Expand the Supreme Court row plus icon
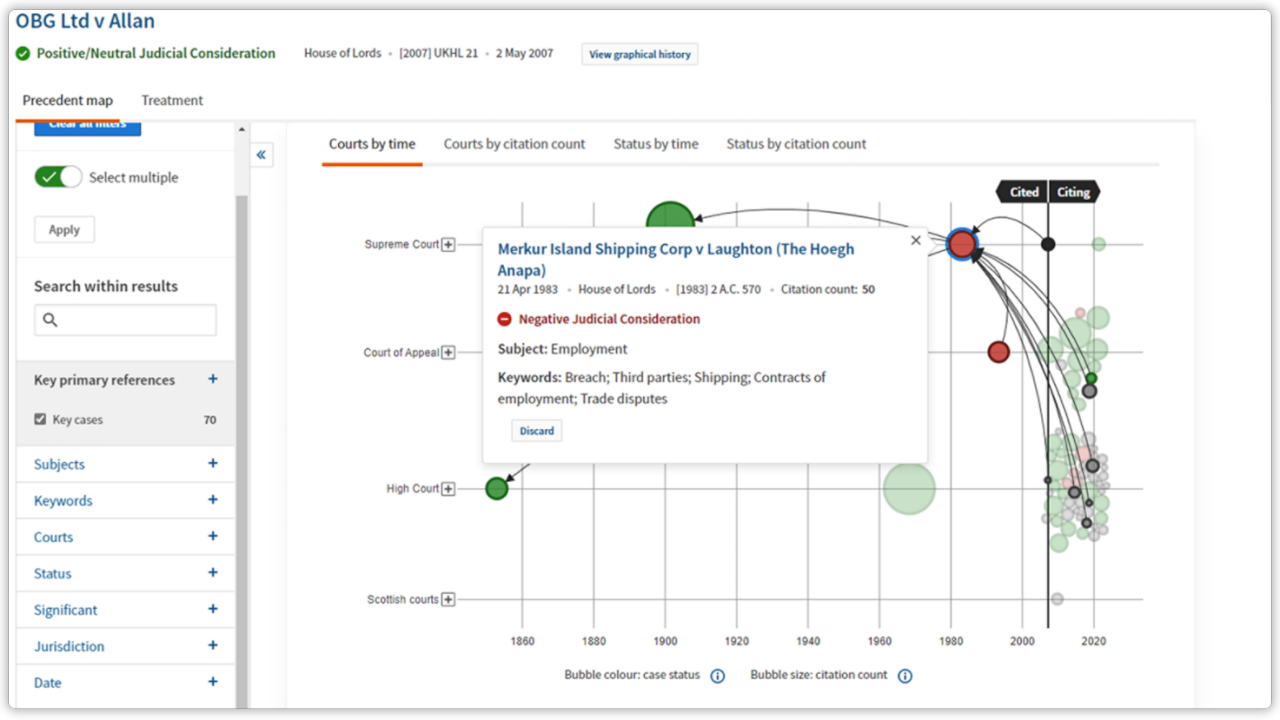The width and height of the screenshot is (1280, 720). tap(448, 243)
